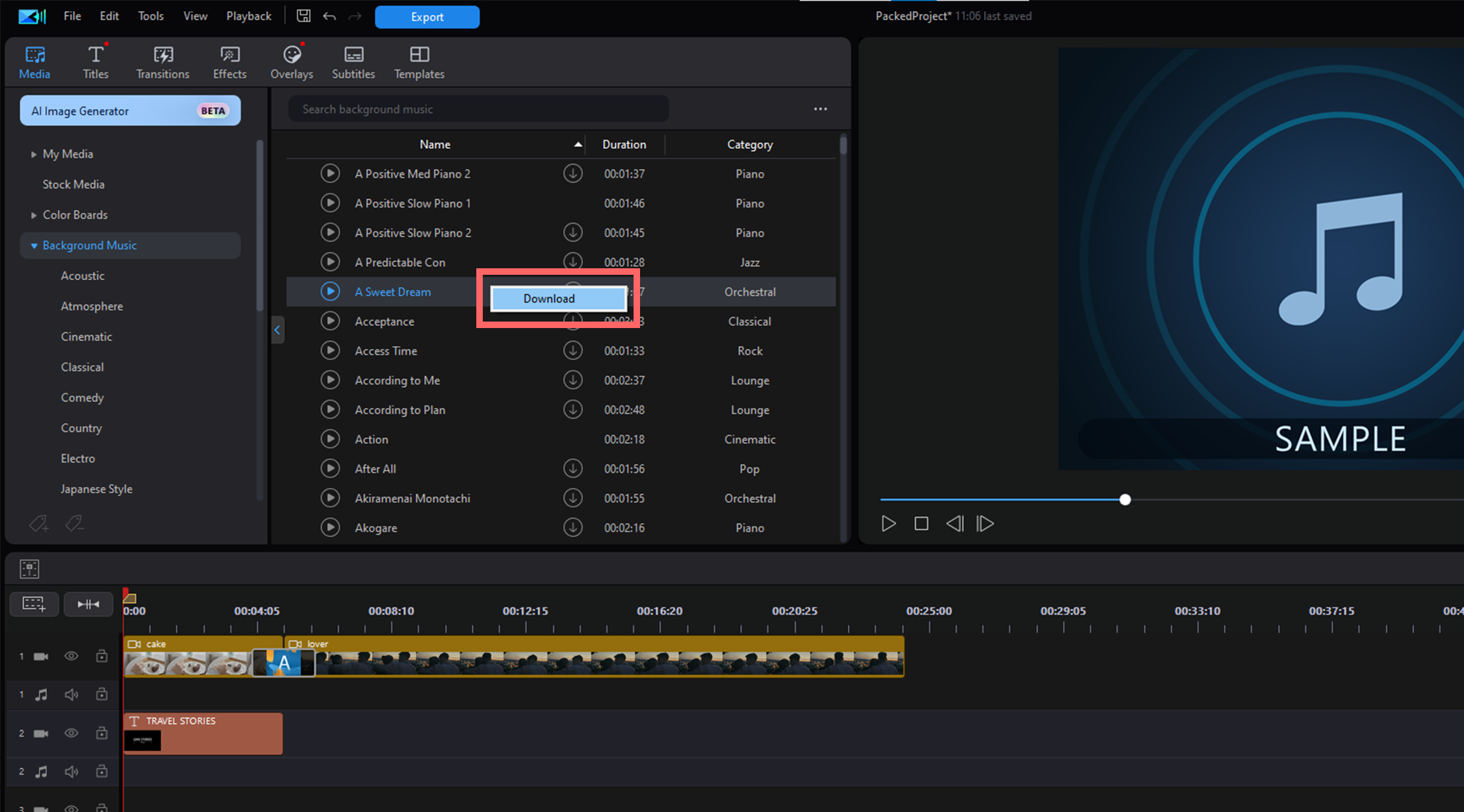
Task: Click the redo arrow icon
Action: (355, 16)
